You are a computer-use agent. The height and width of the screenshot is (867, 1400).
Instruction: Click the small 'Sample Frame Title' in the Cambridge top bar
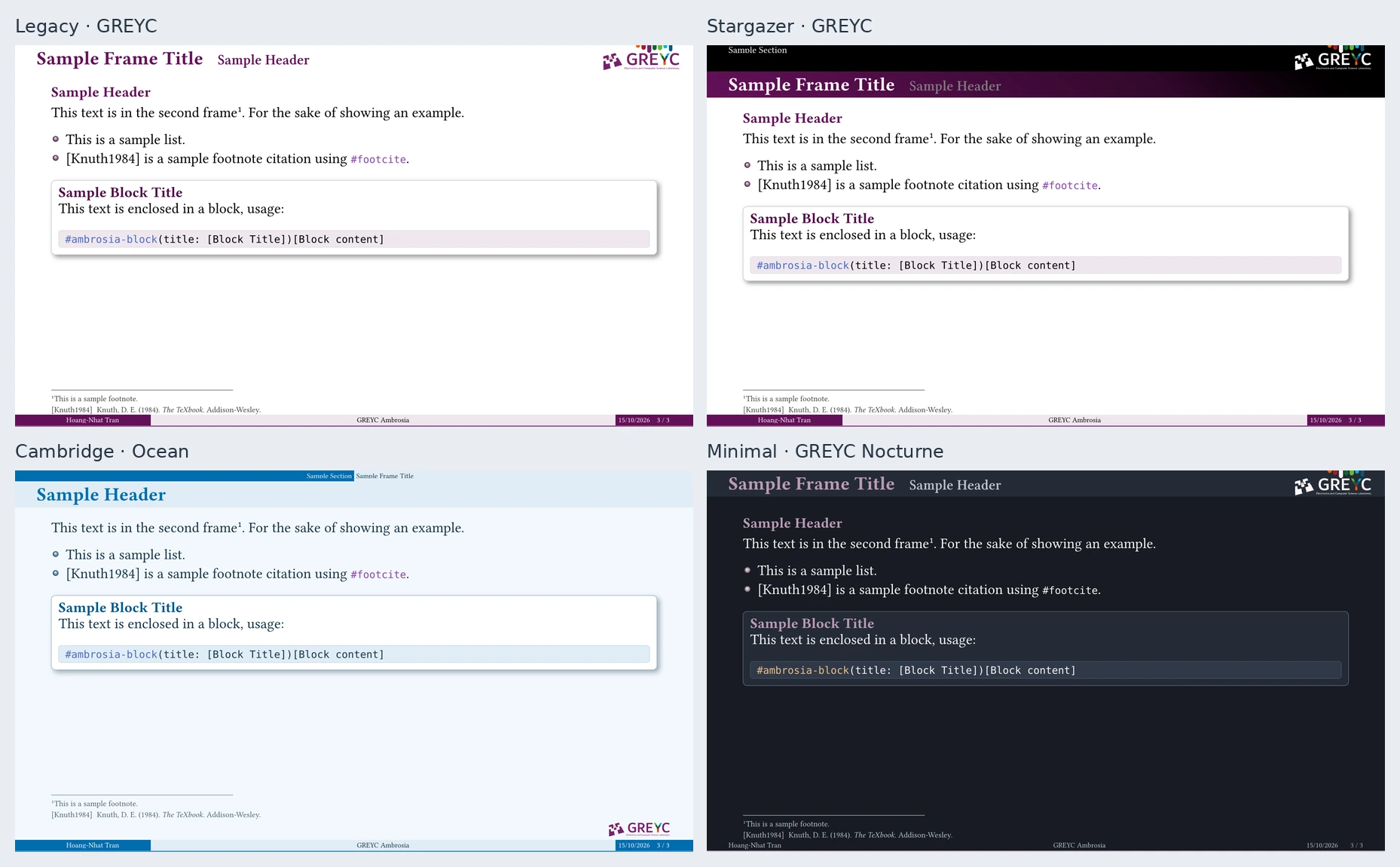coord(384,476)
